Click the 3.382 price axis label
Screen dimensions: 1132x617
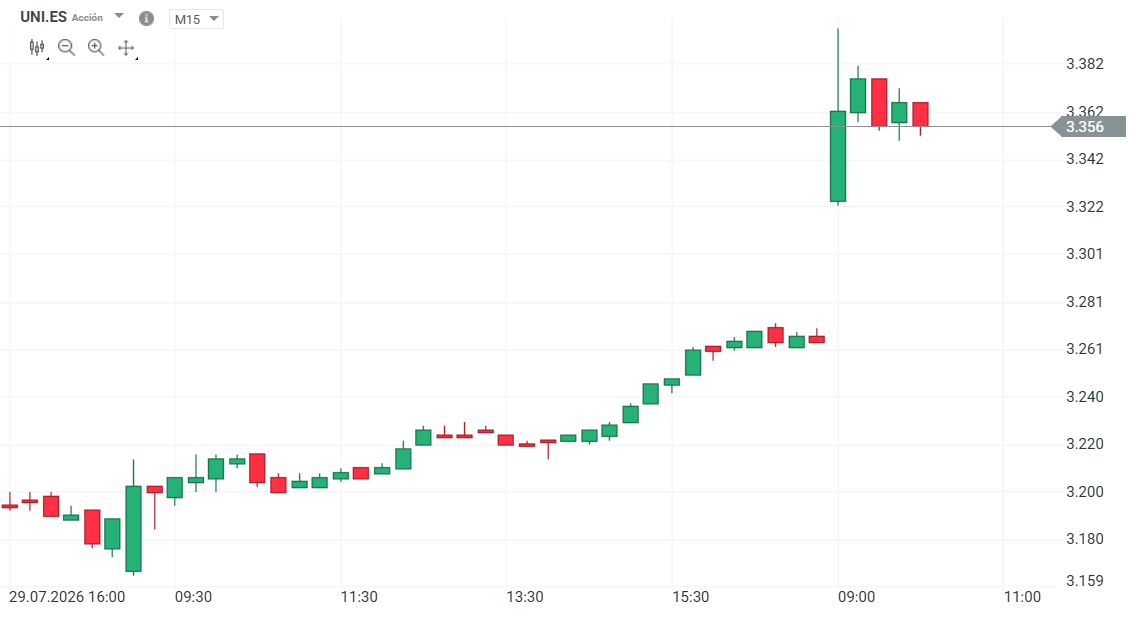(x=1084, y=64)
